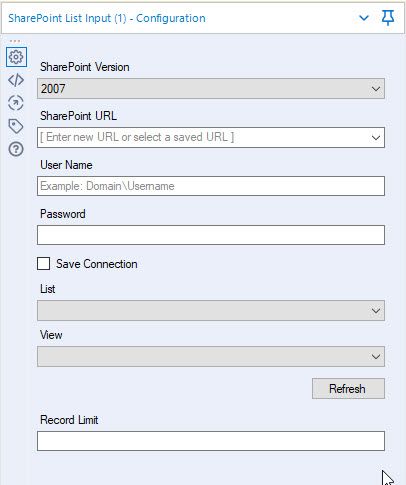This screenshot has height=485, width=406.
Task: Open the List dropdown
Action: [211, 311]
